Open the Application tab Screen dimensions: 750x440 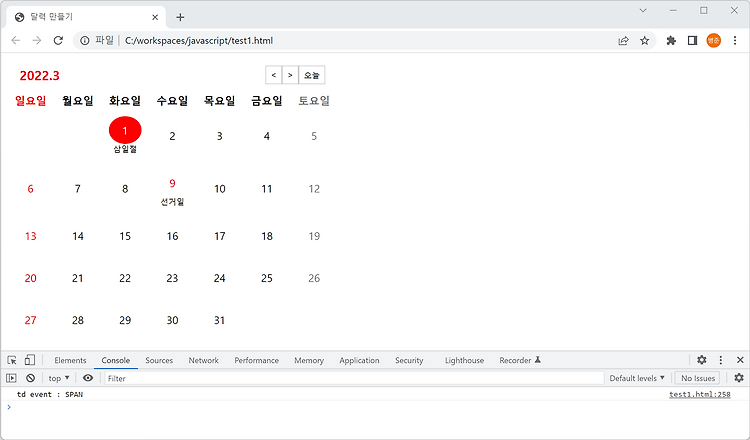coord(359,361)
